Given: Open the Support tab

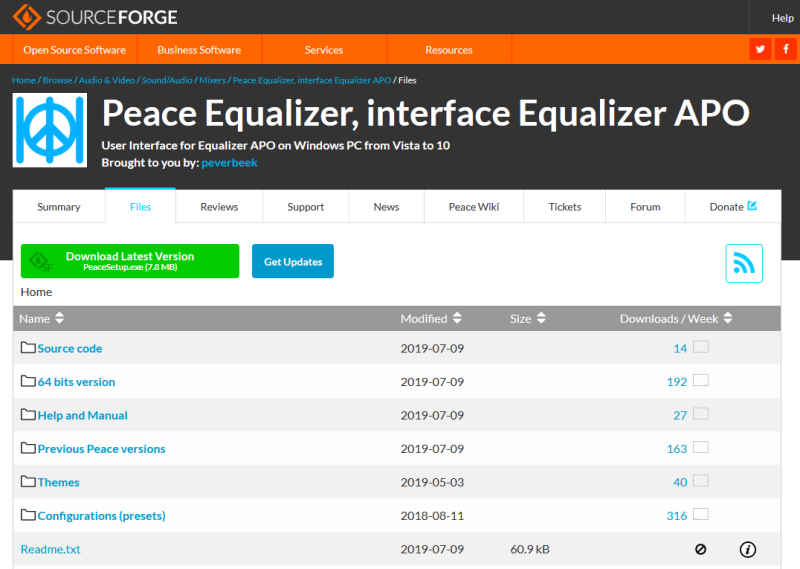Looking at the screenshot, I should (x=306, y=207).
